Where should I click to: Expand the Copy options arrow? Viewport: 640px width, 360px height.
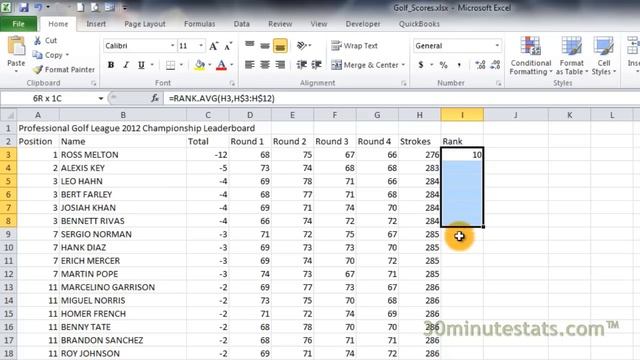(67, 55)
